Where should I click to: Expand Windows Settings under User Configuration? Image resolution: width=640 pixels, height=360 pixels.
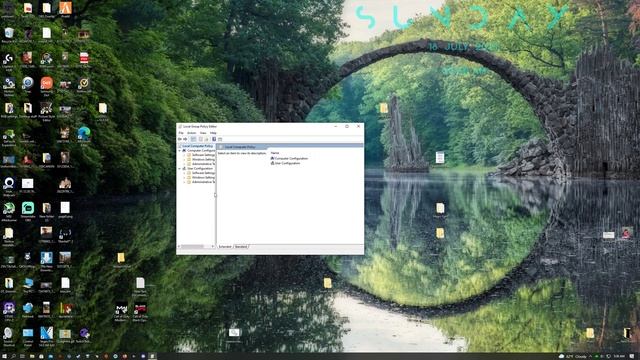pos(184,178)
